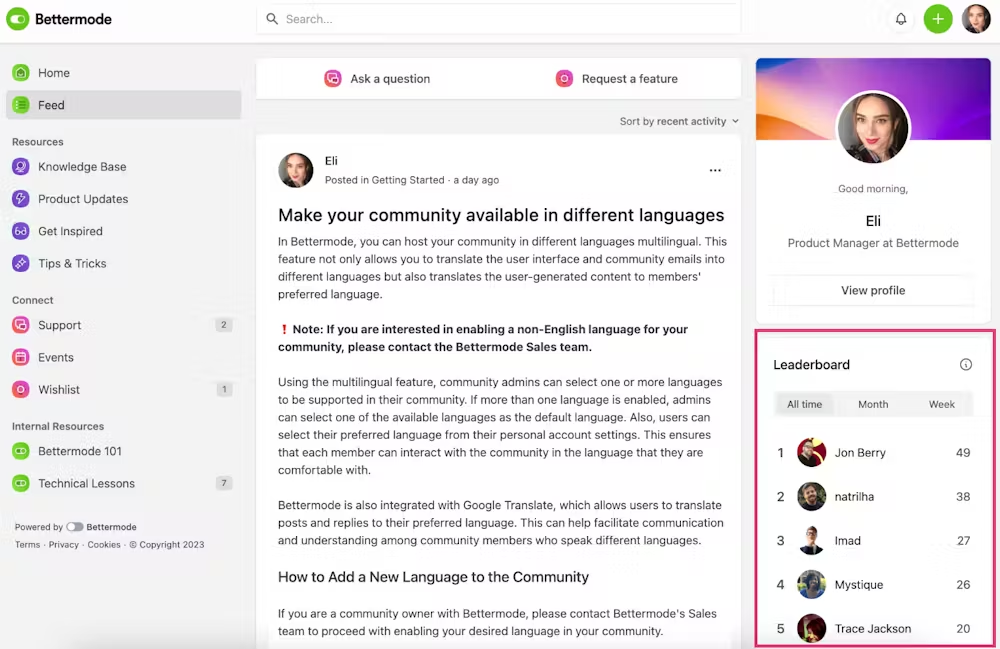Click the green plus button to create content
Image resolution: width=1000 pixels, height=649 pixels.
click(x=938, y=18)
